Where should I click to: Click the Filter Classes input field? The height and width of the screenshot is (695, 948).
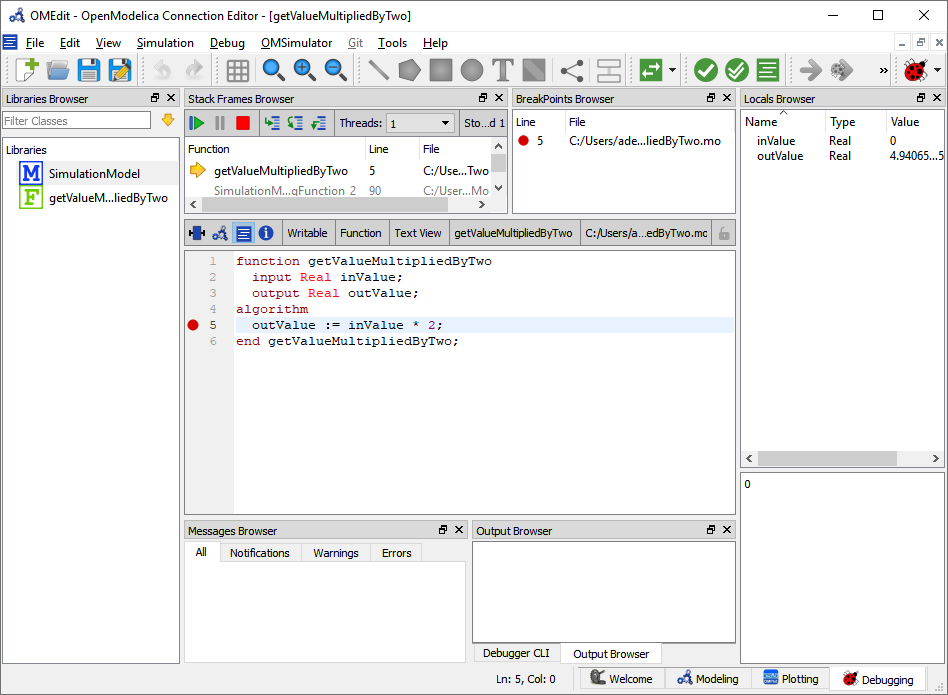coord(77,120)
